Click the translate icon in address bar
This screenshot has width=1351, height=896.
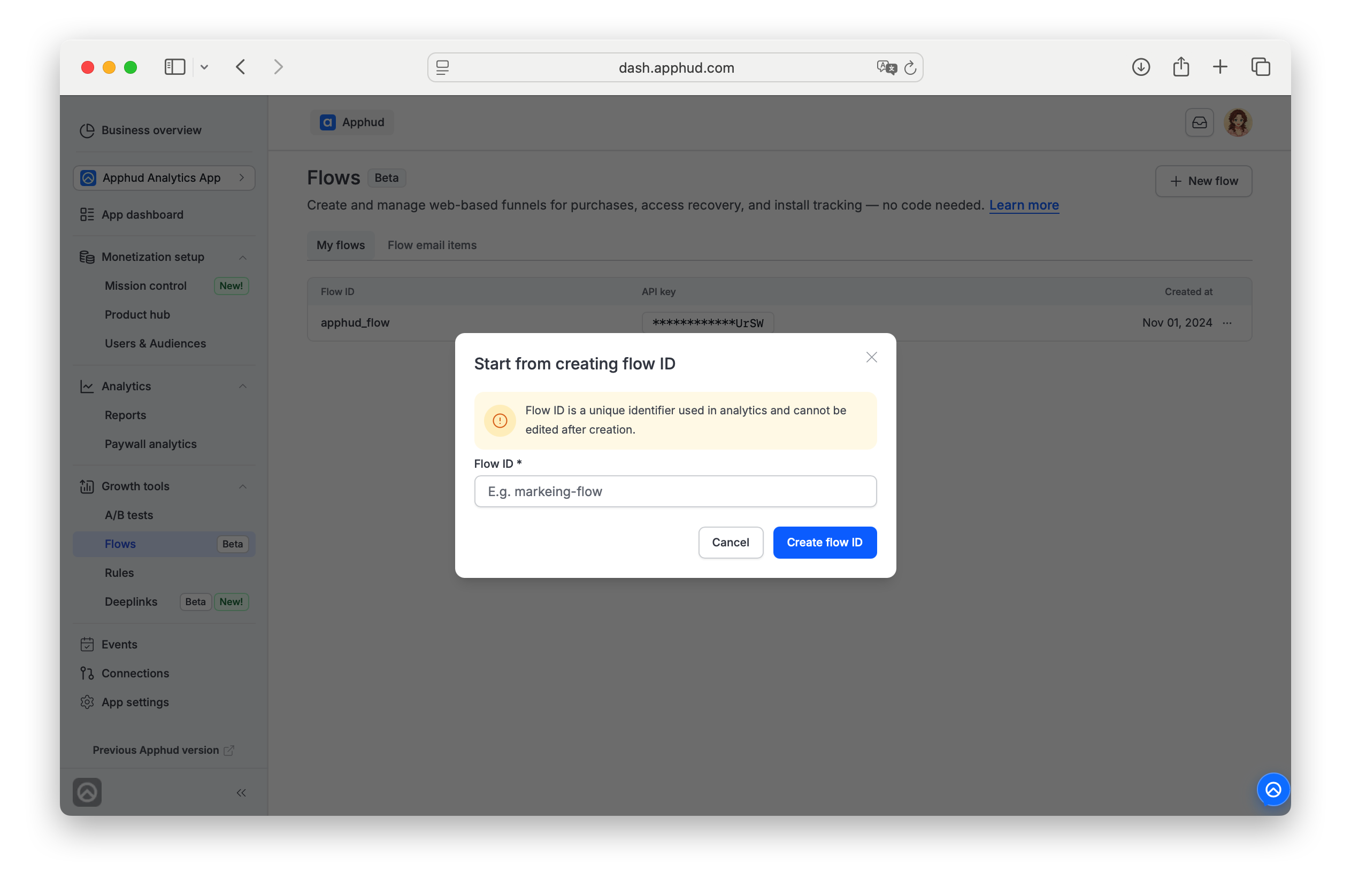click(886, 67)
